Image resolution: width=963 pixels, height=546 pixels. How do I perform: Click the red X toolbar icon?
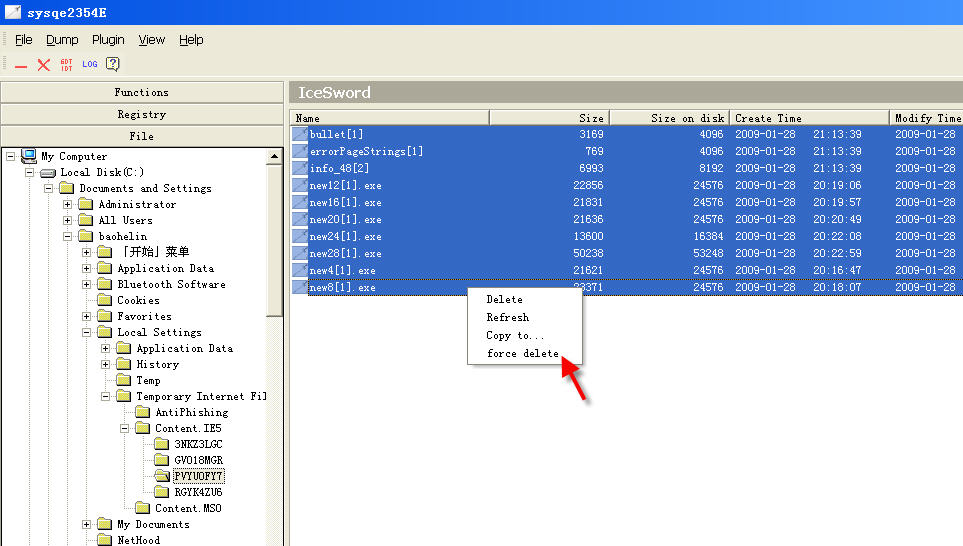[x=44, y=65]
